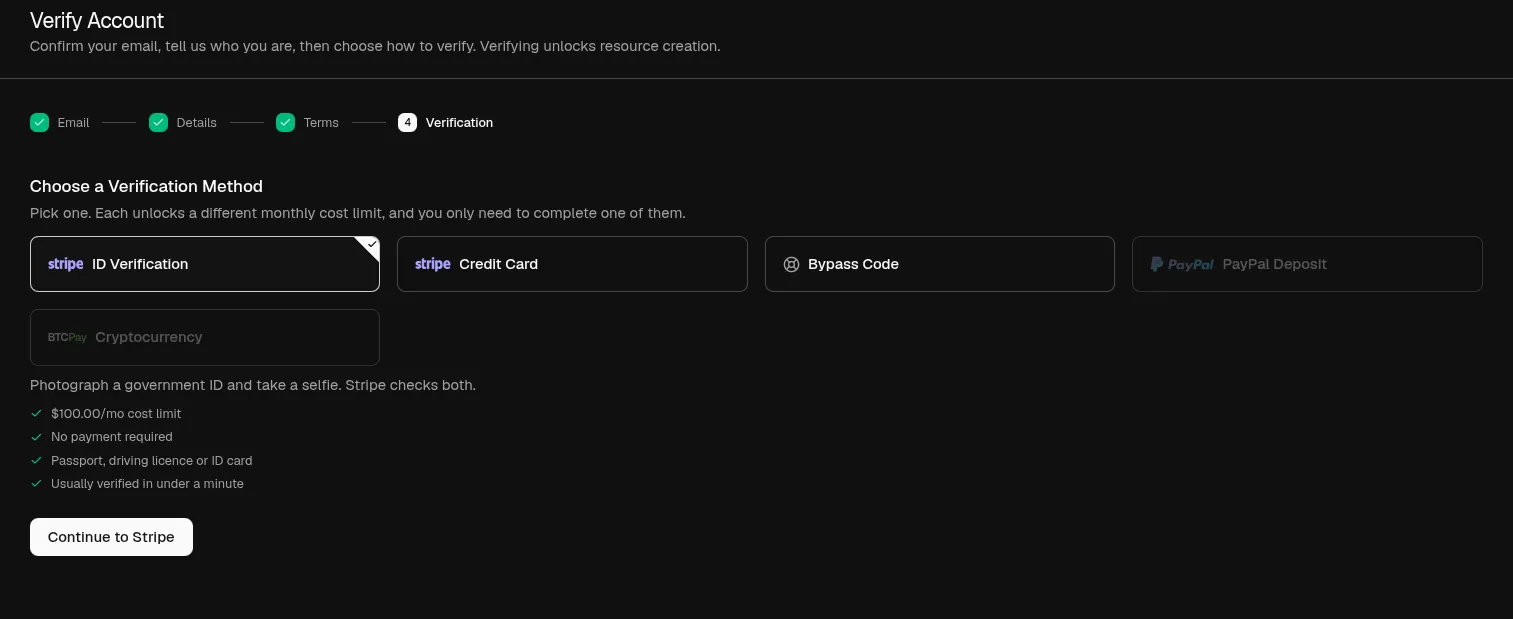Click the selected checkmark corner on ID Verification

[371, 245]
